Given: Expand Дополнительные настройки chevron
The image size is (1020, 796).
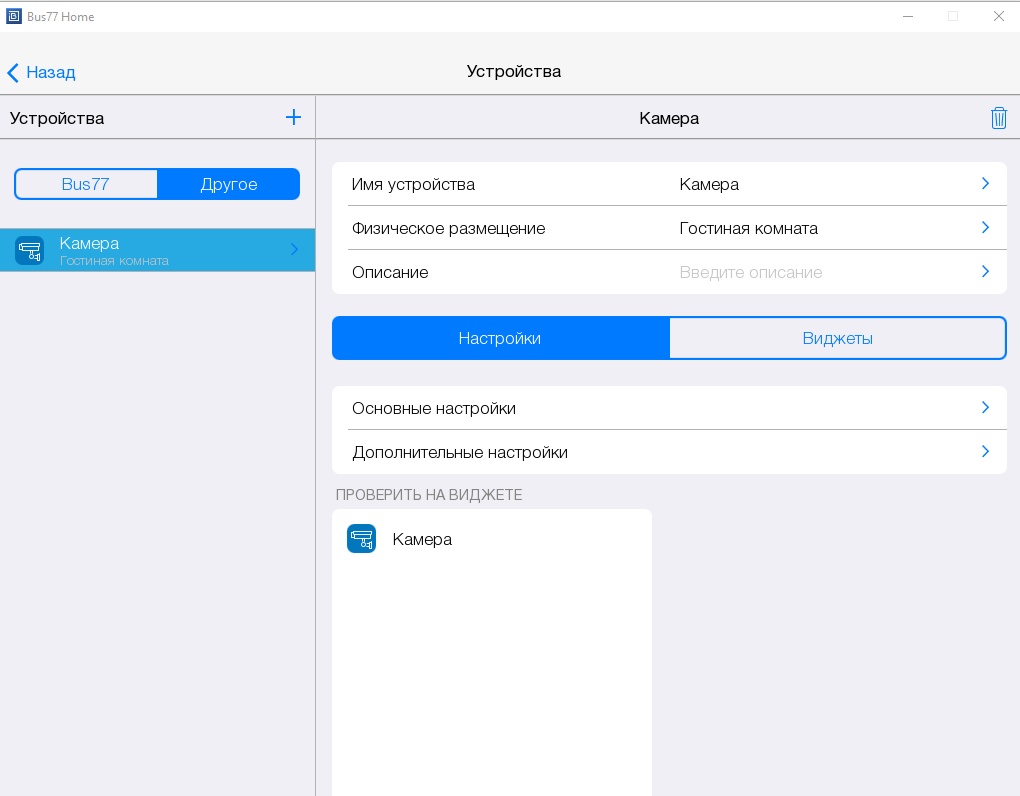Looking at the screenshot, I should [x=985, y=452].
